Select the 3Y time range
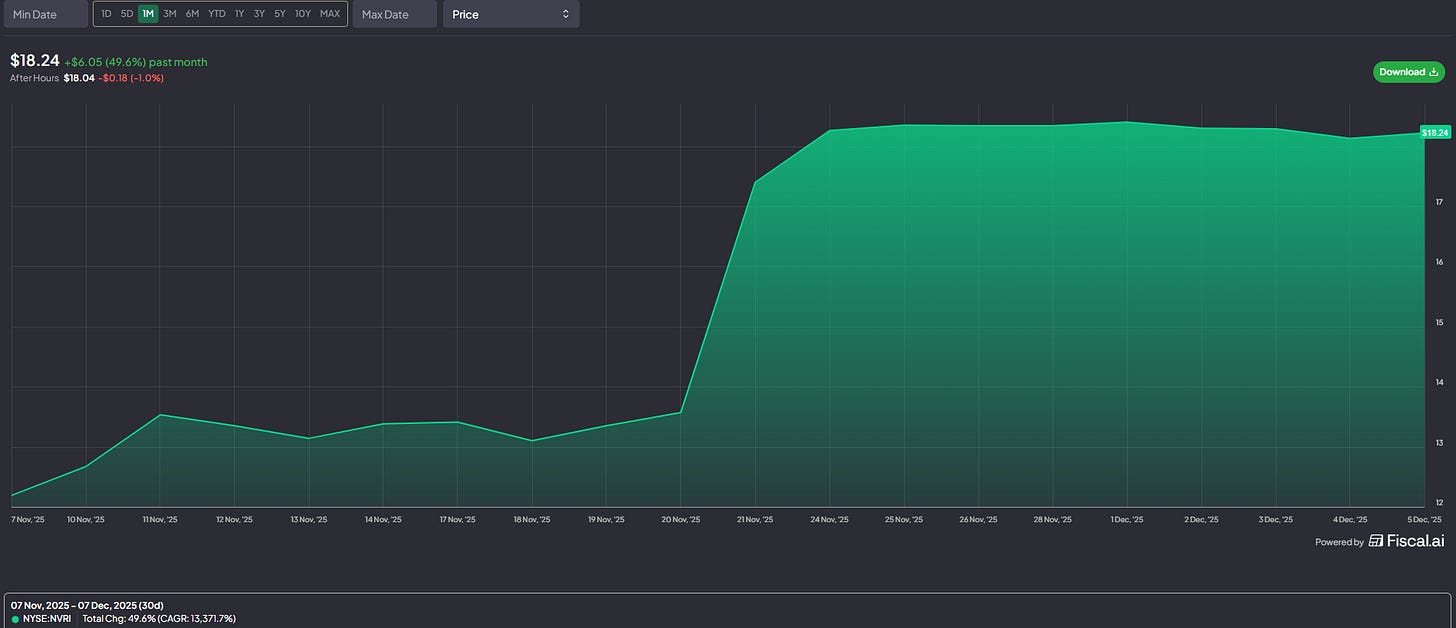Screen dimensions: 1456x628 pyautogui.click(x=259, y=14)
